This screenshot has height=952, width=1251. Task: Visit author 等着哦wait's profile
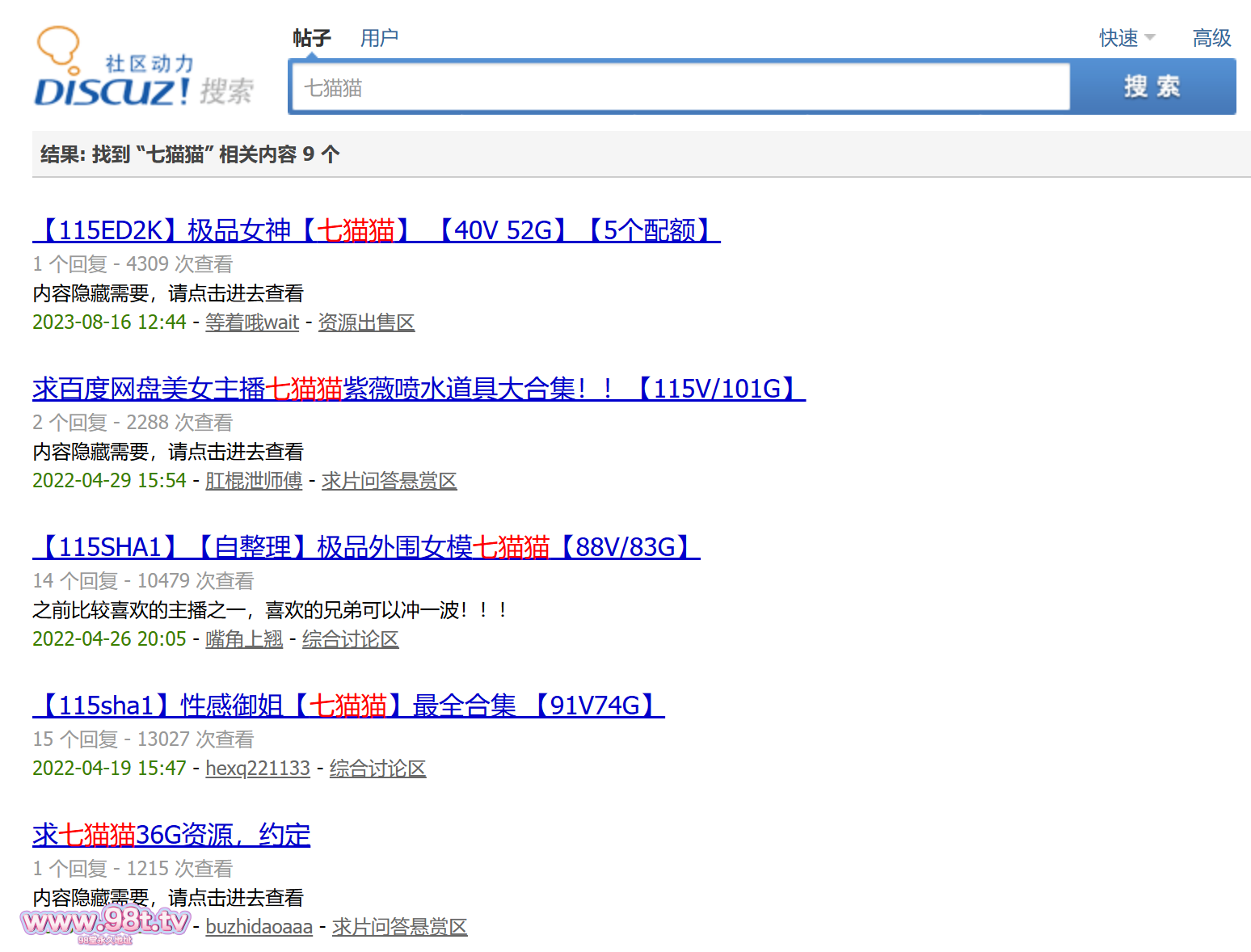[252, 322]
